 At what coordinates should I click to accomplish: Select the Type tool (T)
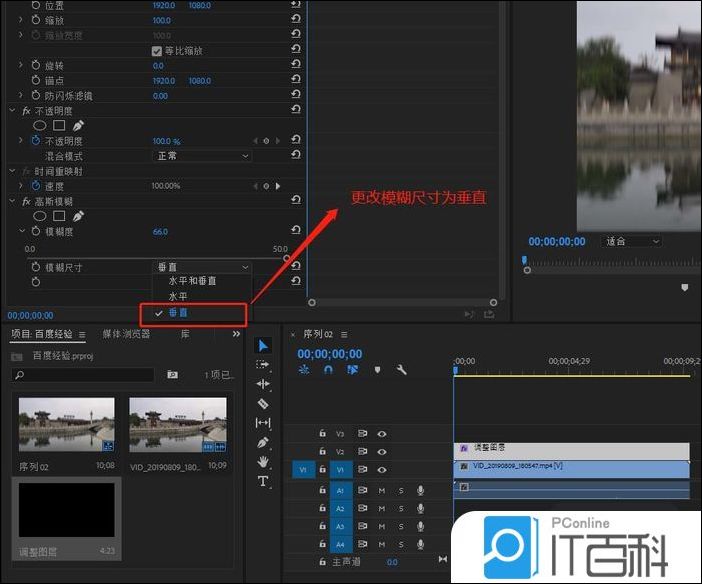(263, 481)
